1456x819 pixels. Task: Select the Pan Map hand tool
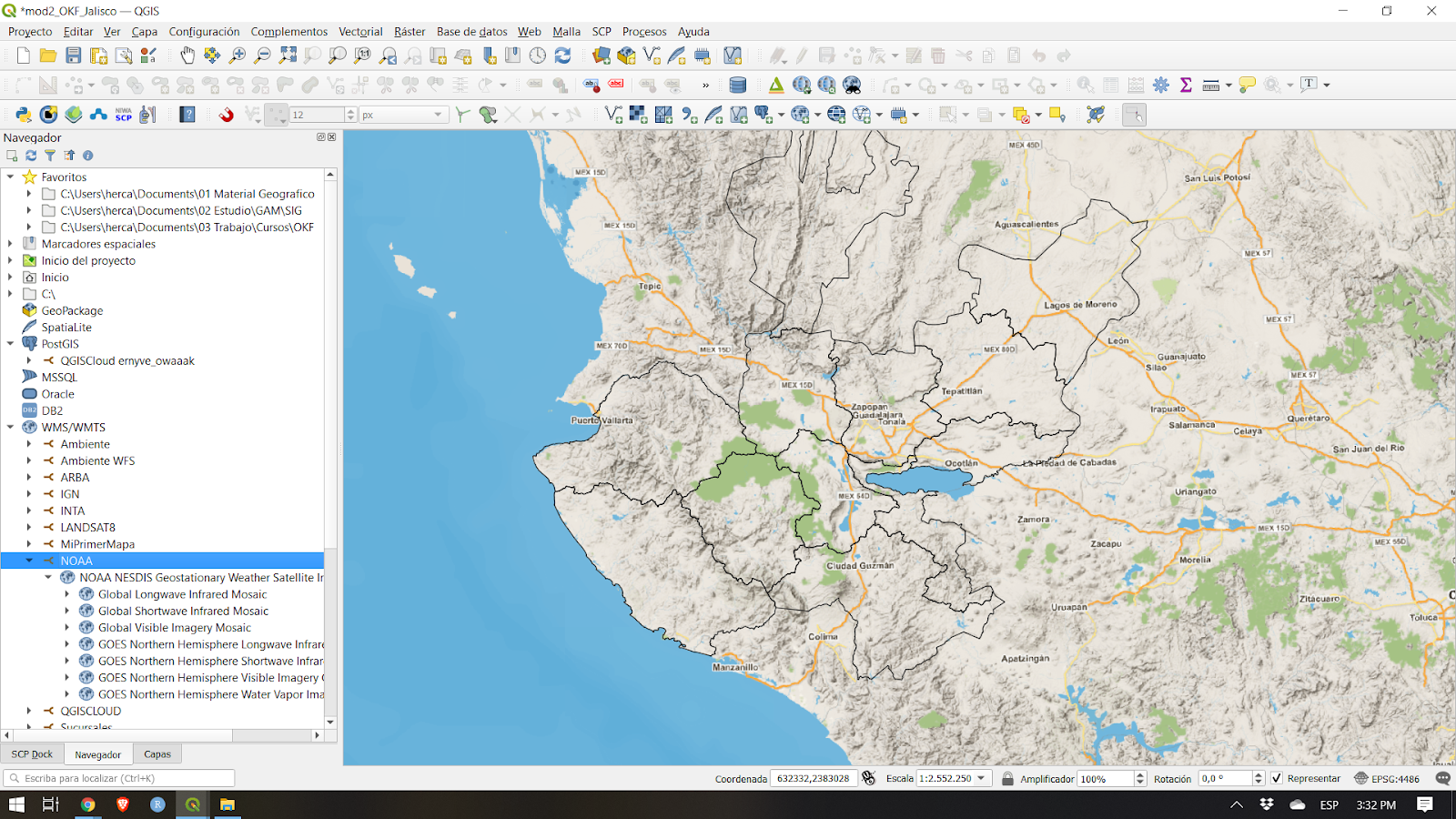click(187, 56)
